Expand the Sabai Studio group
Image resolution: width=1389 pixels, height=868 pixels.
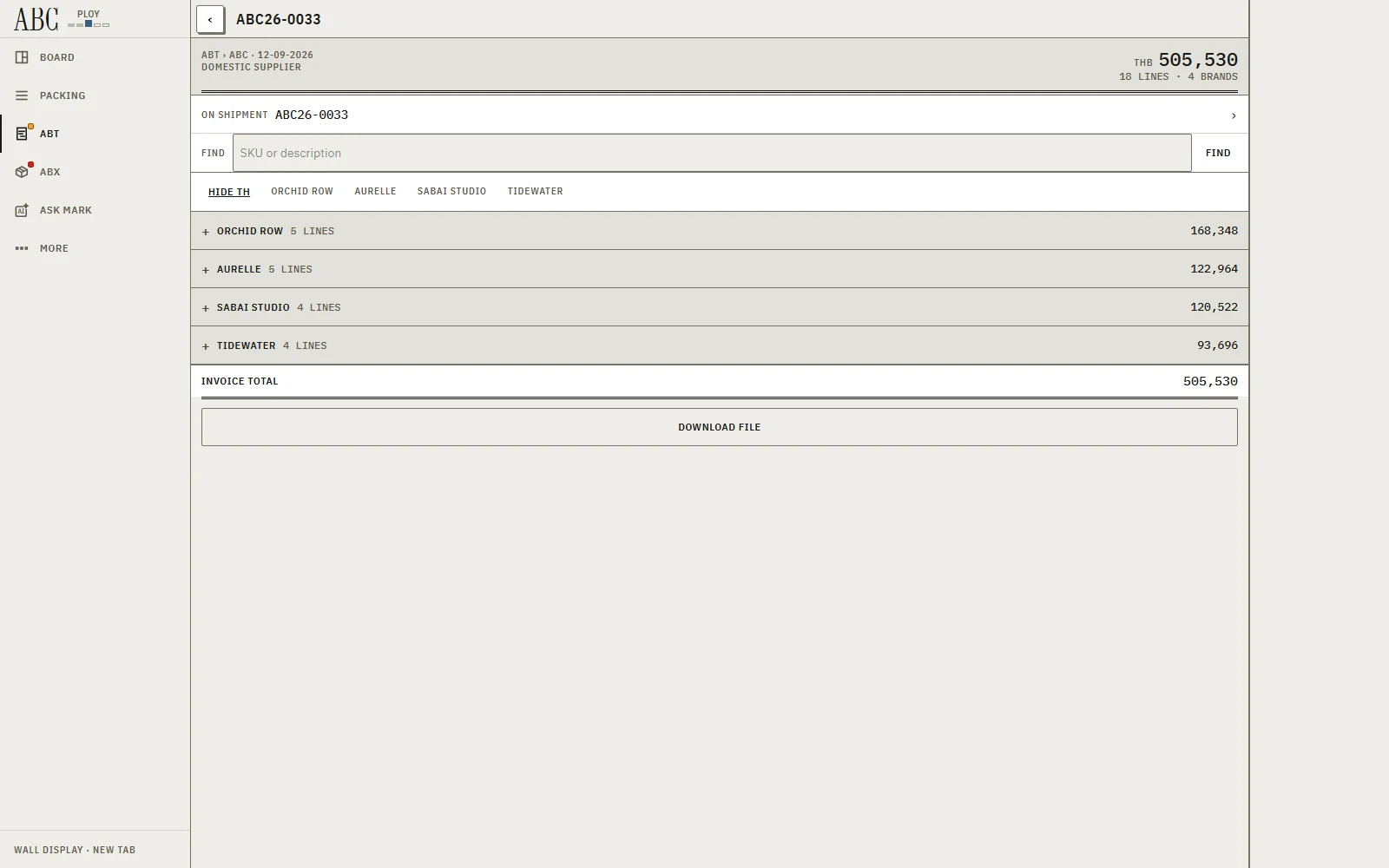pos(720,307)
